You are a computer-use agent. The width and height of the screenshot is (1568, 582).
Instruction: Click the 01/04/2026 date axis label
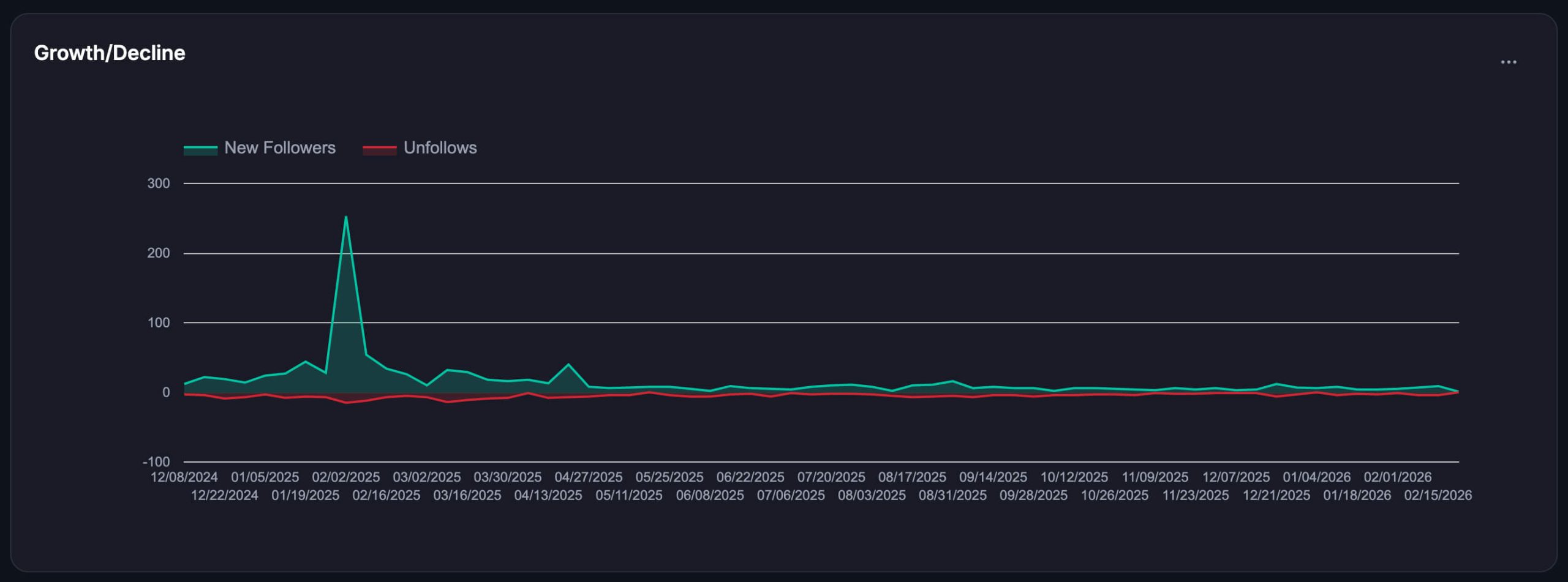(1316, 477)
